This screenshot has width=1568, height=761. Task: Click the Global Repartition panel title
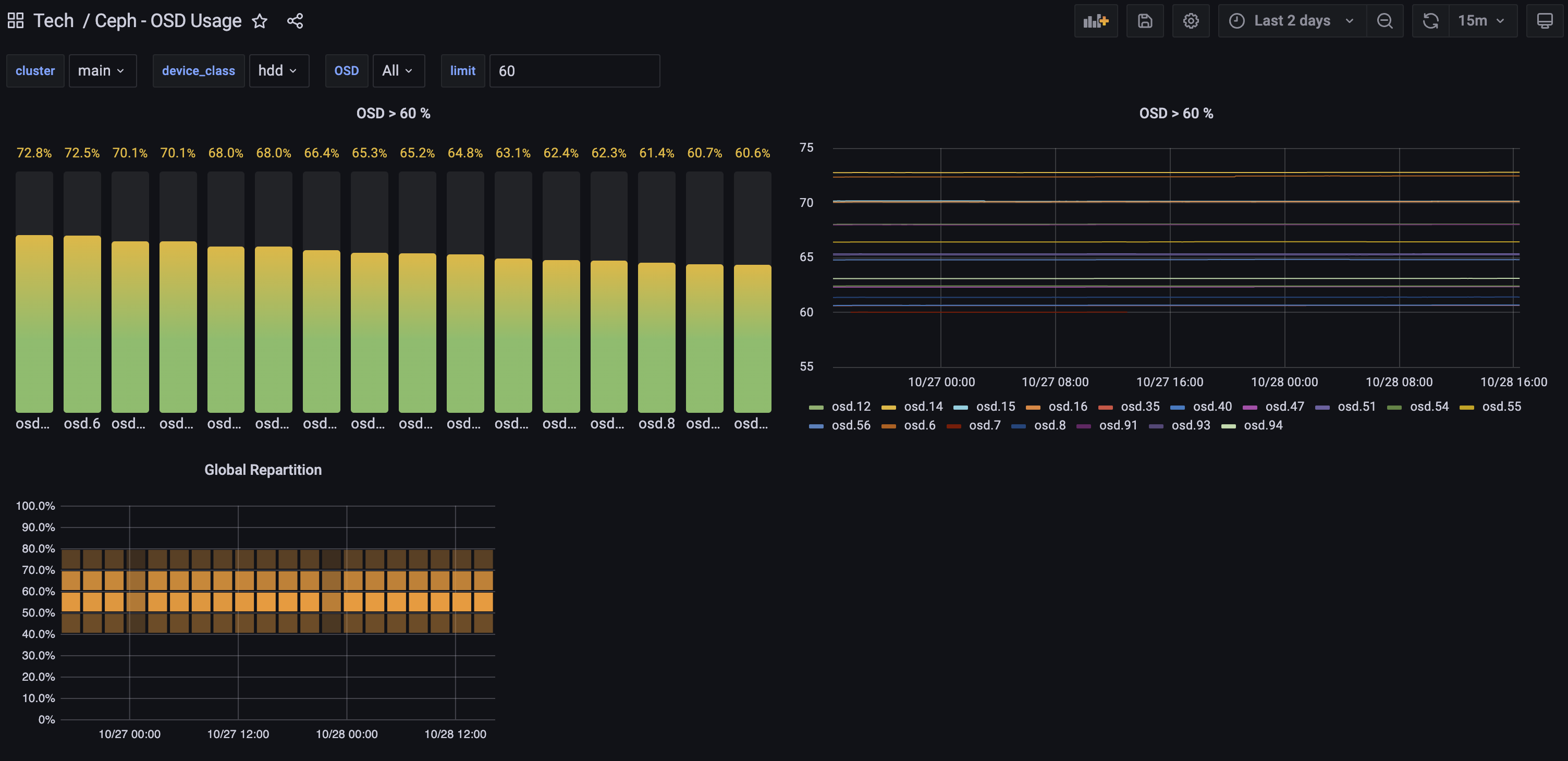(263, 470)
